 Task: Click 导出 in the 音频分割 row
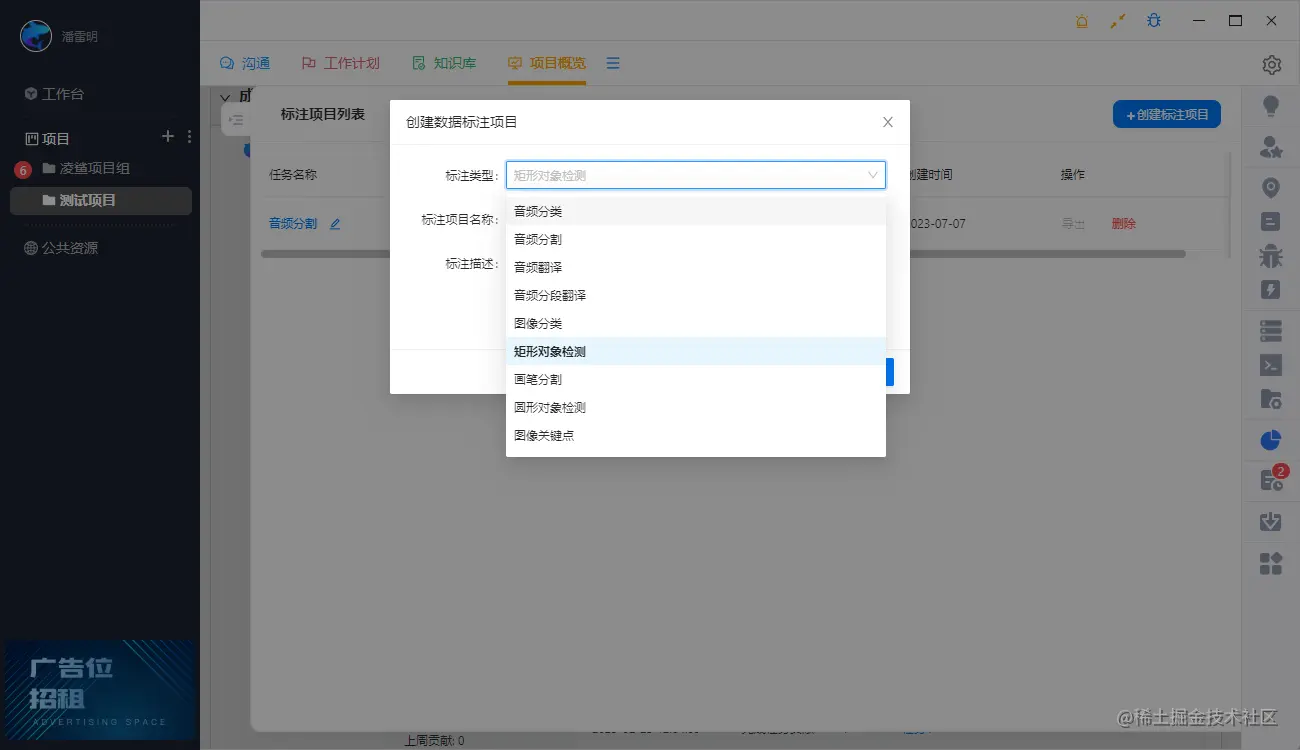(1073, 224)
